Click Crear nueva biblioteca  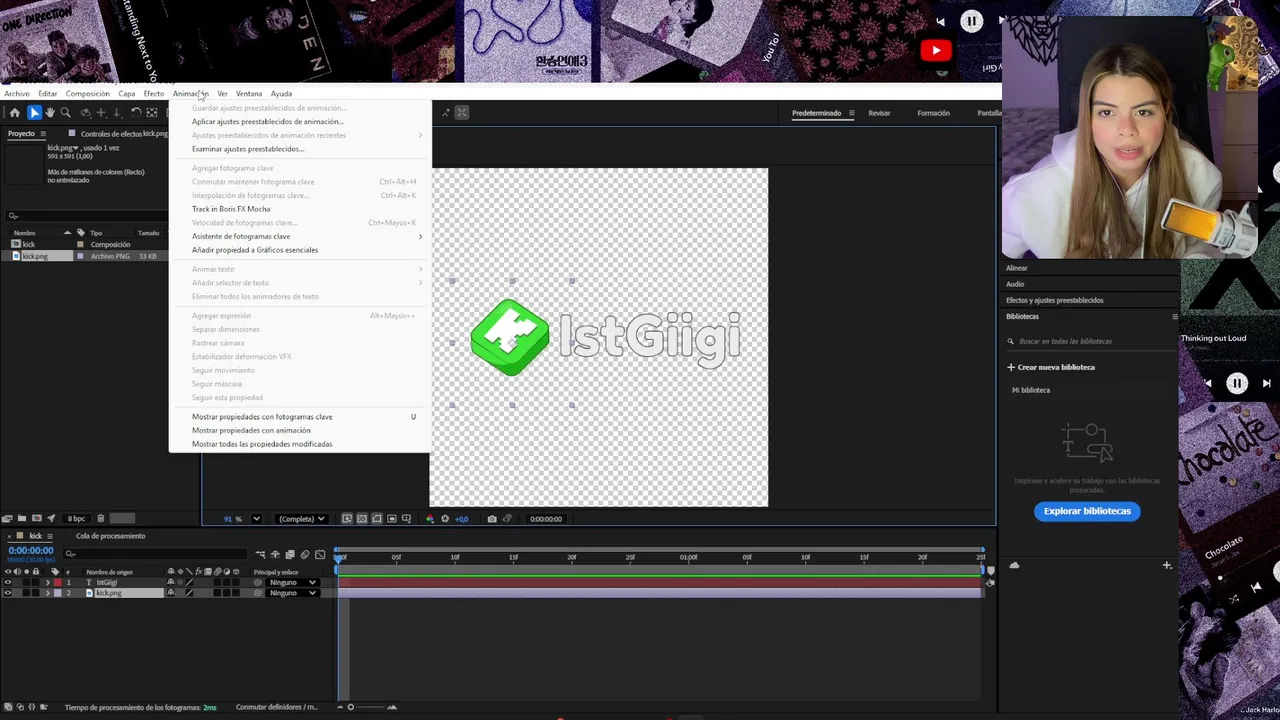1051,367
